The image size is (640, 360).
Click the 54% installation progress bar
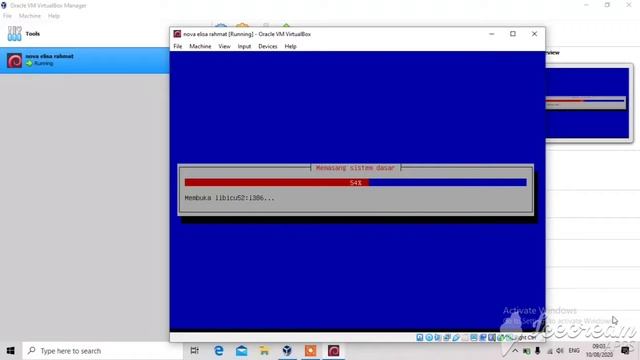coord(356,182)
